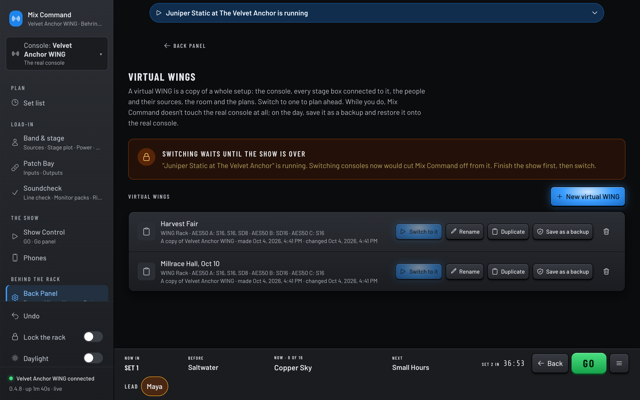Toggle the Lock the rack switch

[x=93, y=337]
